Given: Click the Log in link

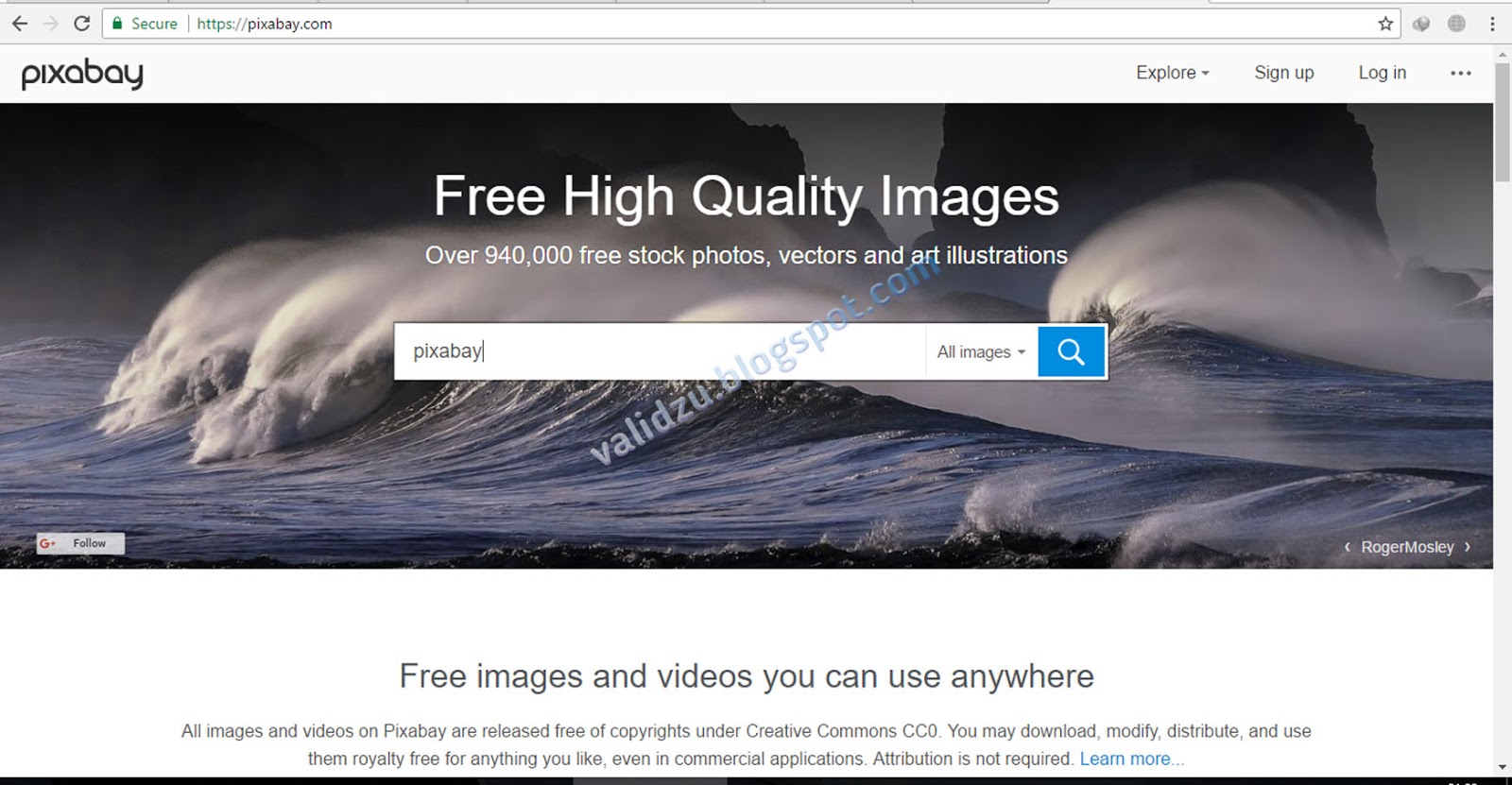Looking at the screenshot, I should (x=1382, y=73).
